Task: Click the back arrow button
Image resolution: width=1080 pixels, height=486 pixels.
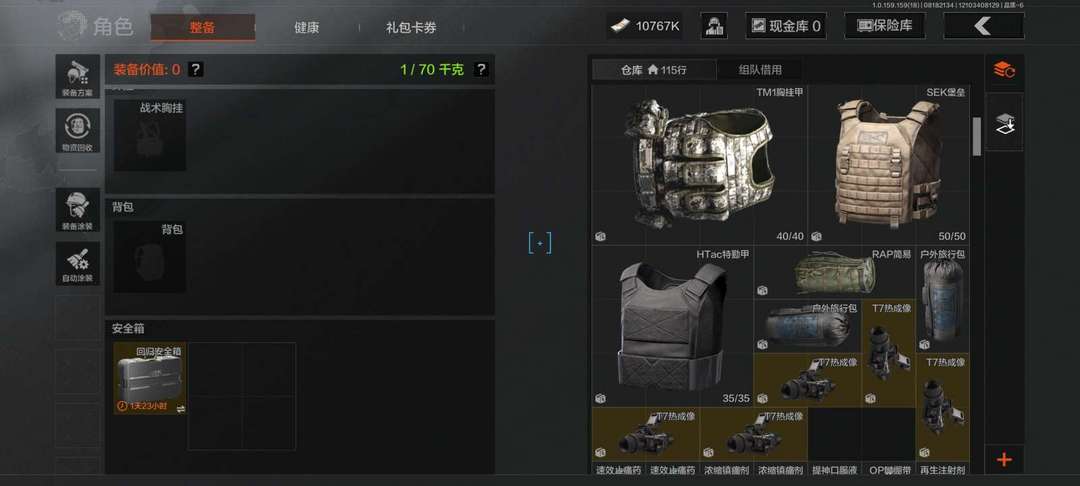Action: click(x=984, y=26)
